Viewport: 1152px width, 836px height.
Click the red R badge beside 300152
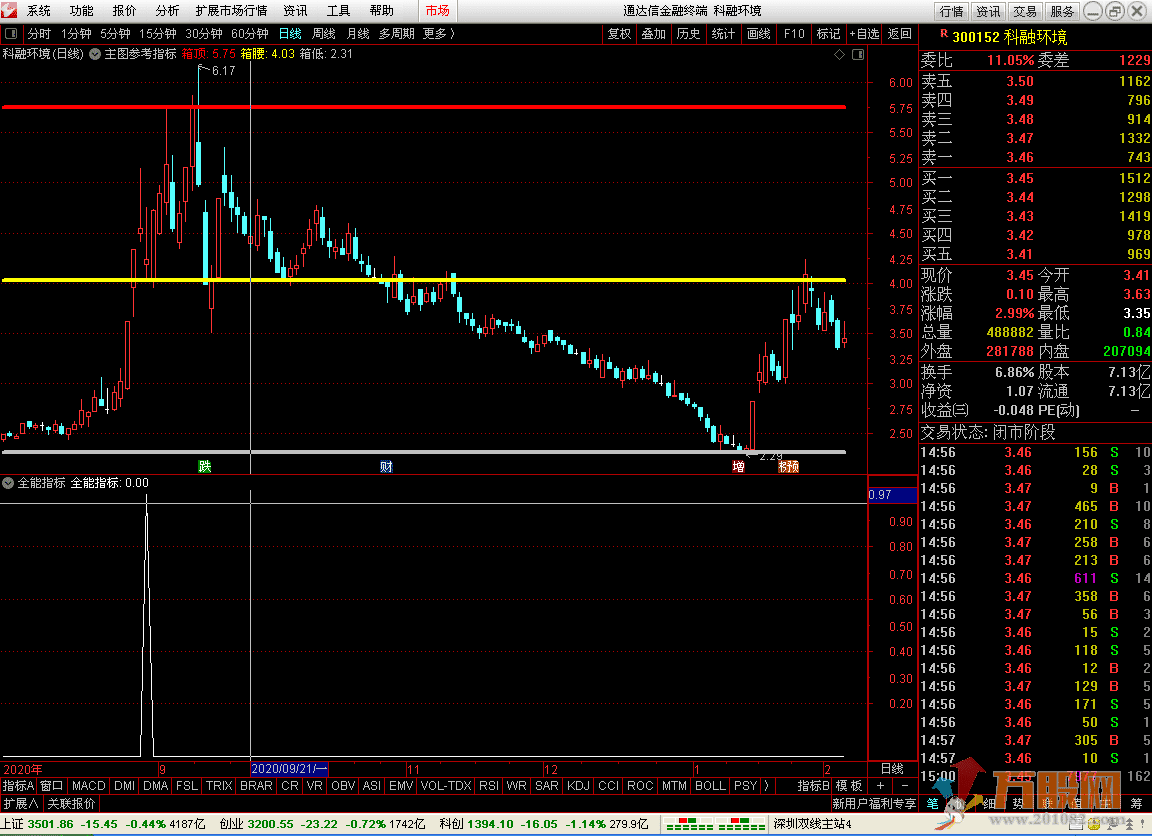click(x=943, y=33)
